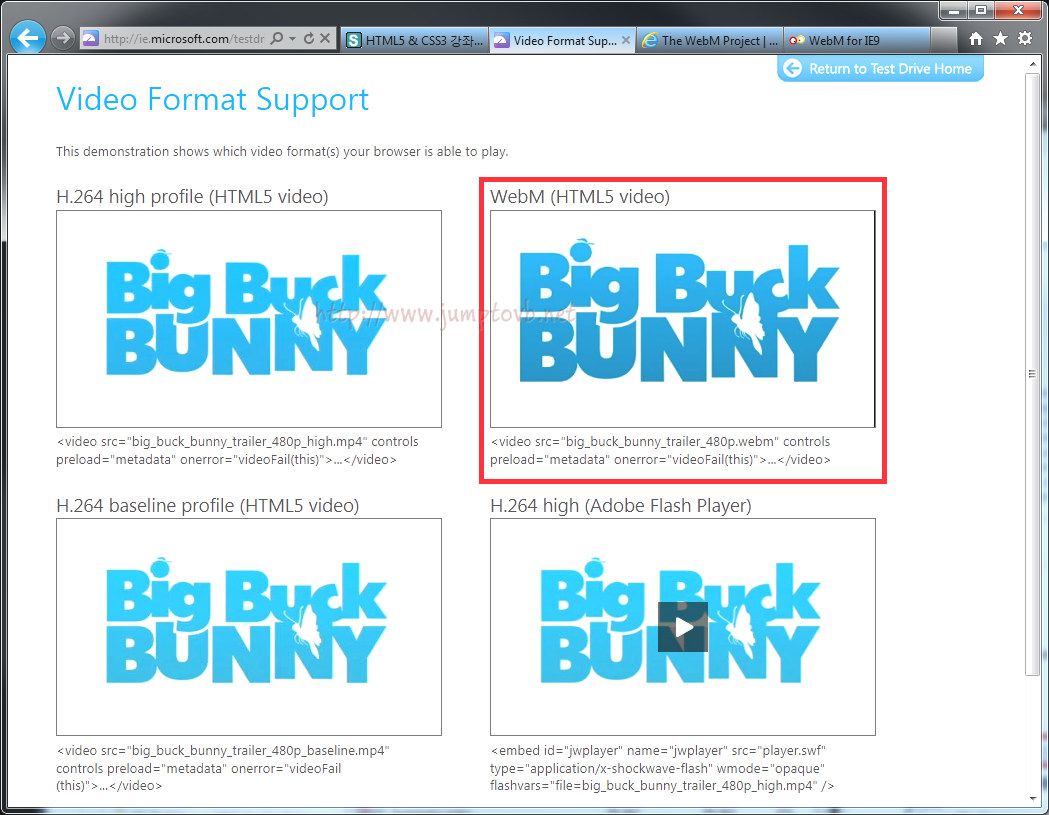1049x815 pixels.
Task: Click the site favicon in address bar
Action: tap(90, 39)
